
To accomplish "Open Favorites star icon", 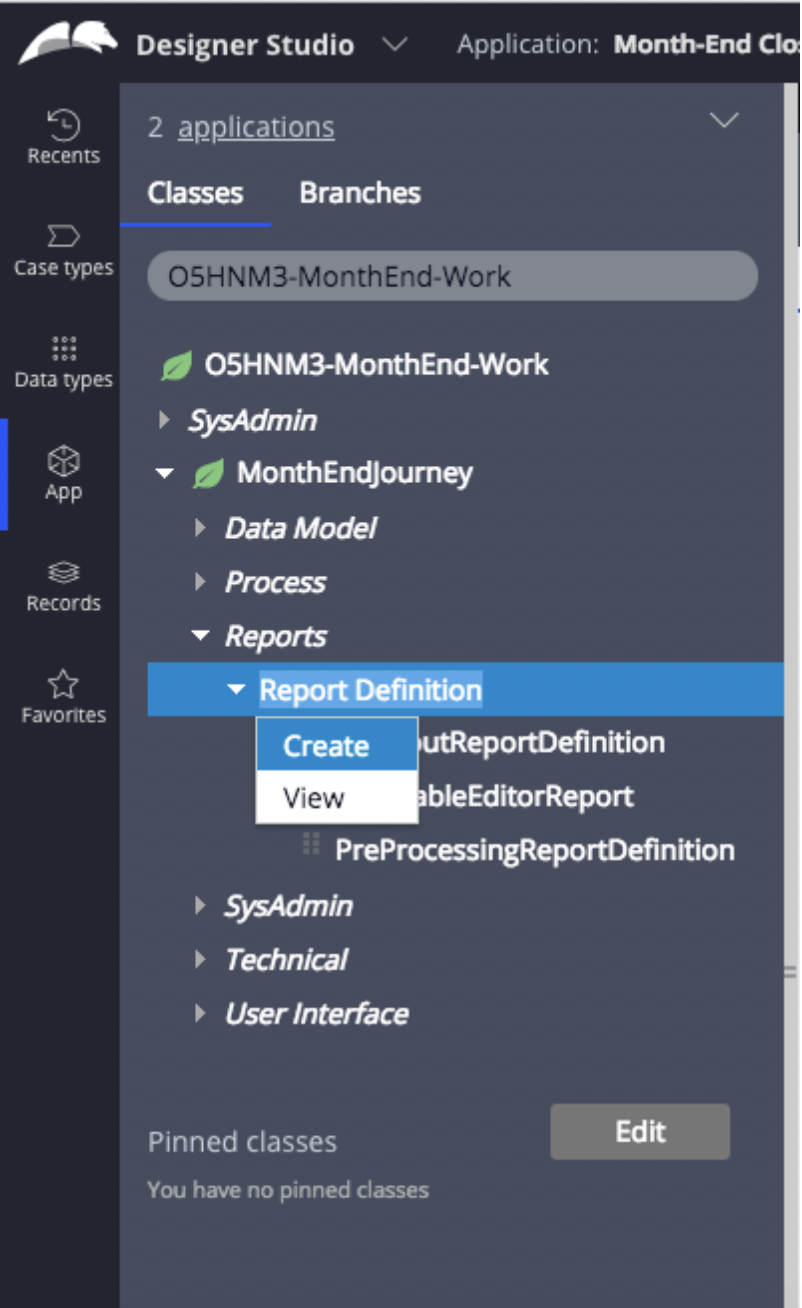I will [63, 684].
